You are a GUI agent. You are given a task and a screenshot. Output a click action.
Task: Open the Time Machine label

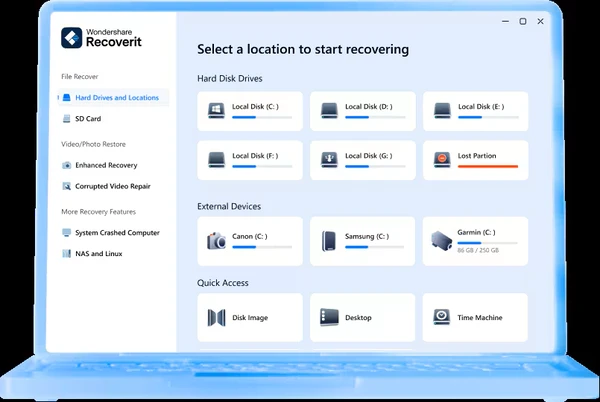point(480,317)
